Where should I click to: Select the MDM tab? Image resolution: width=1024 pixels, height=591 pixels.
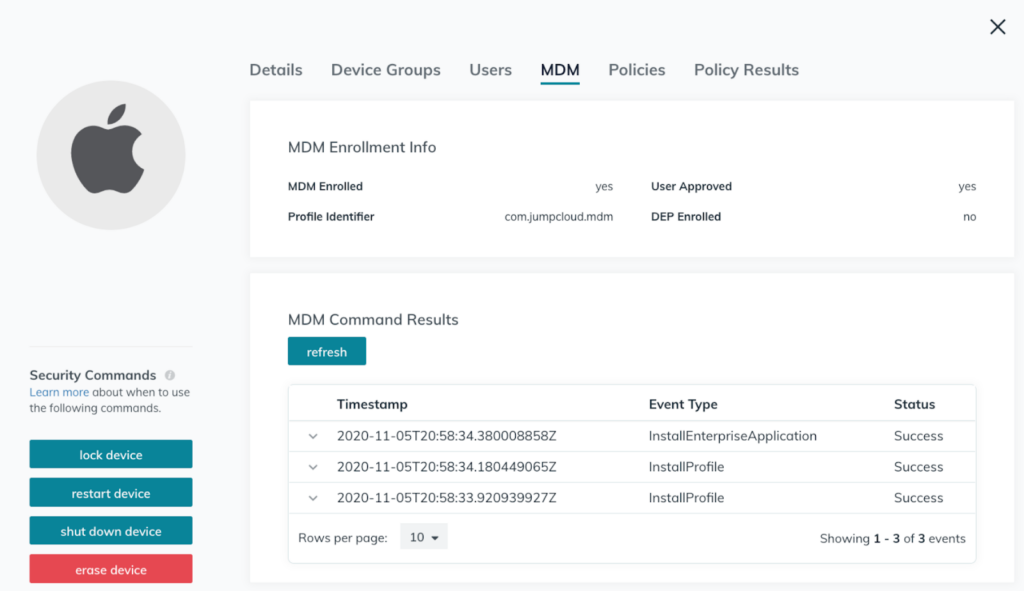point(560,70)
